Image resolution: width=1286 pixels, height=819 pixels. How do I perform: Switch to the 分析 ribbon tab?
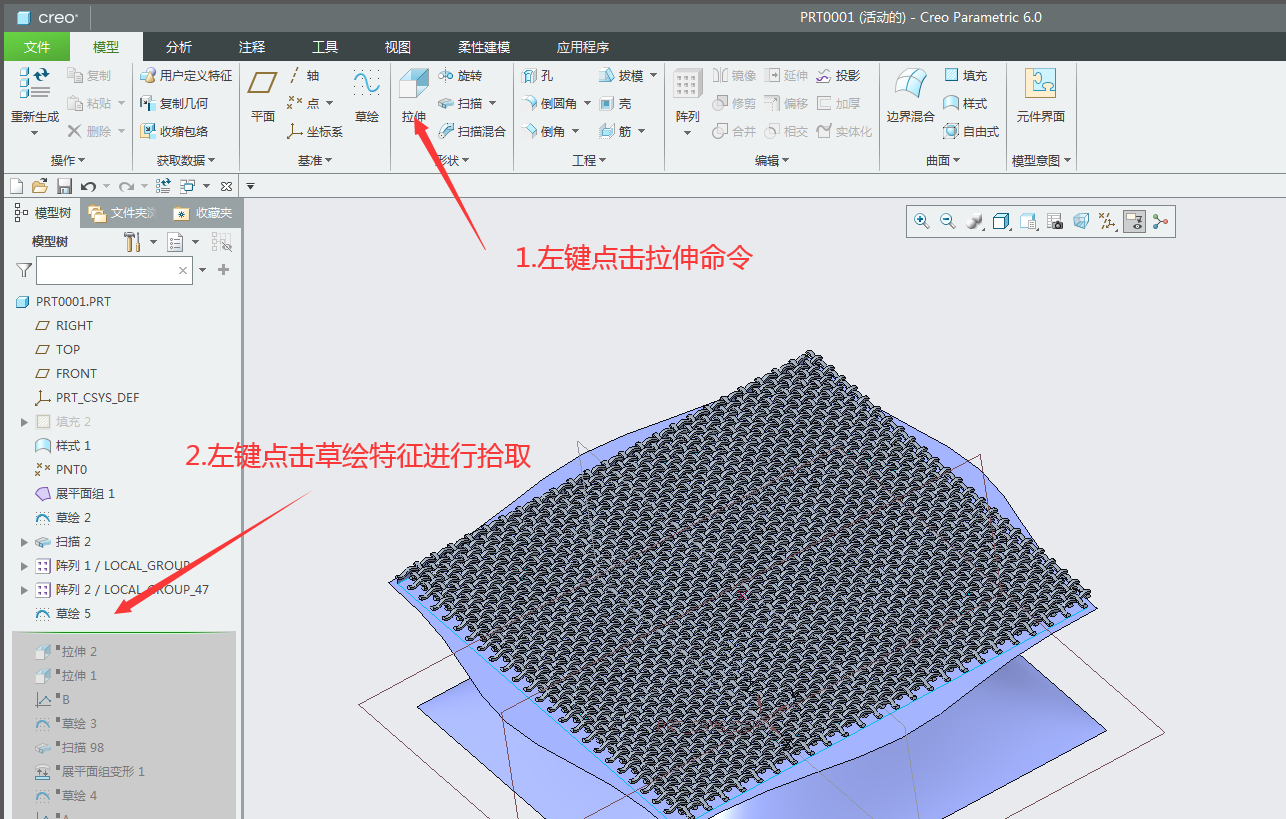[x=179, y=47]
